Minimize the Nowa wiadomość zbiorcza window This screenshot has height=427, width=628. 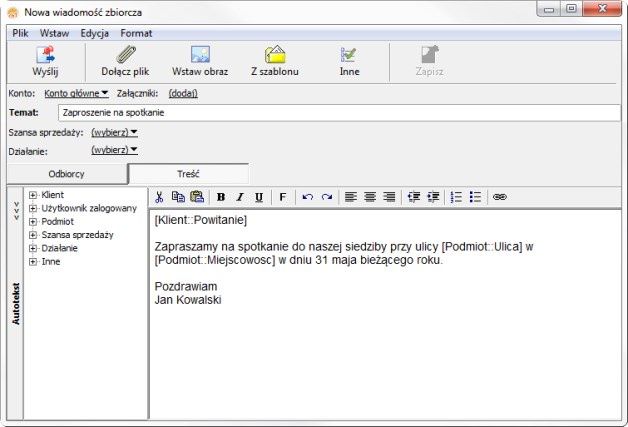[549, 9]
